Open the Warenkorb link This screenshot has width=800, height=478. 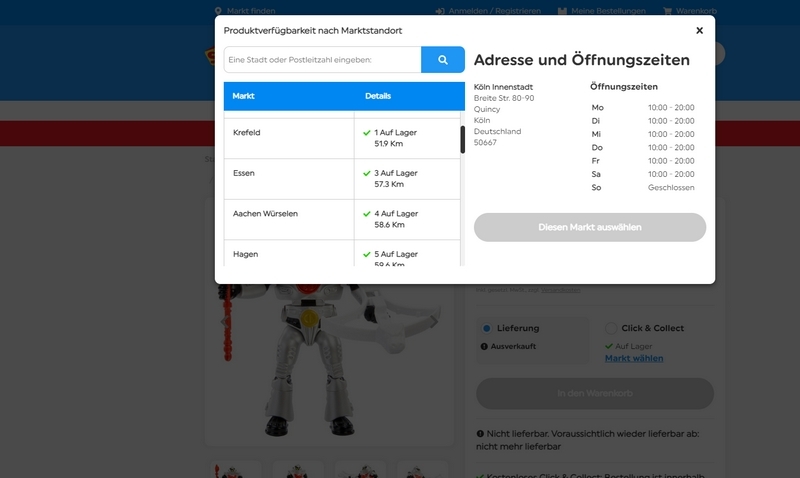click(696, 11)
